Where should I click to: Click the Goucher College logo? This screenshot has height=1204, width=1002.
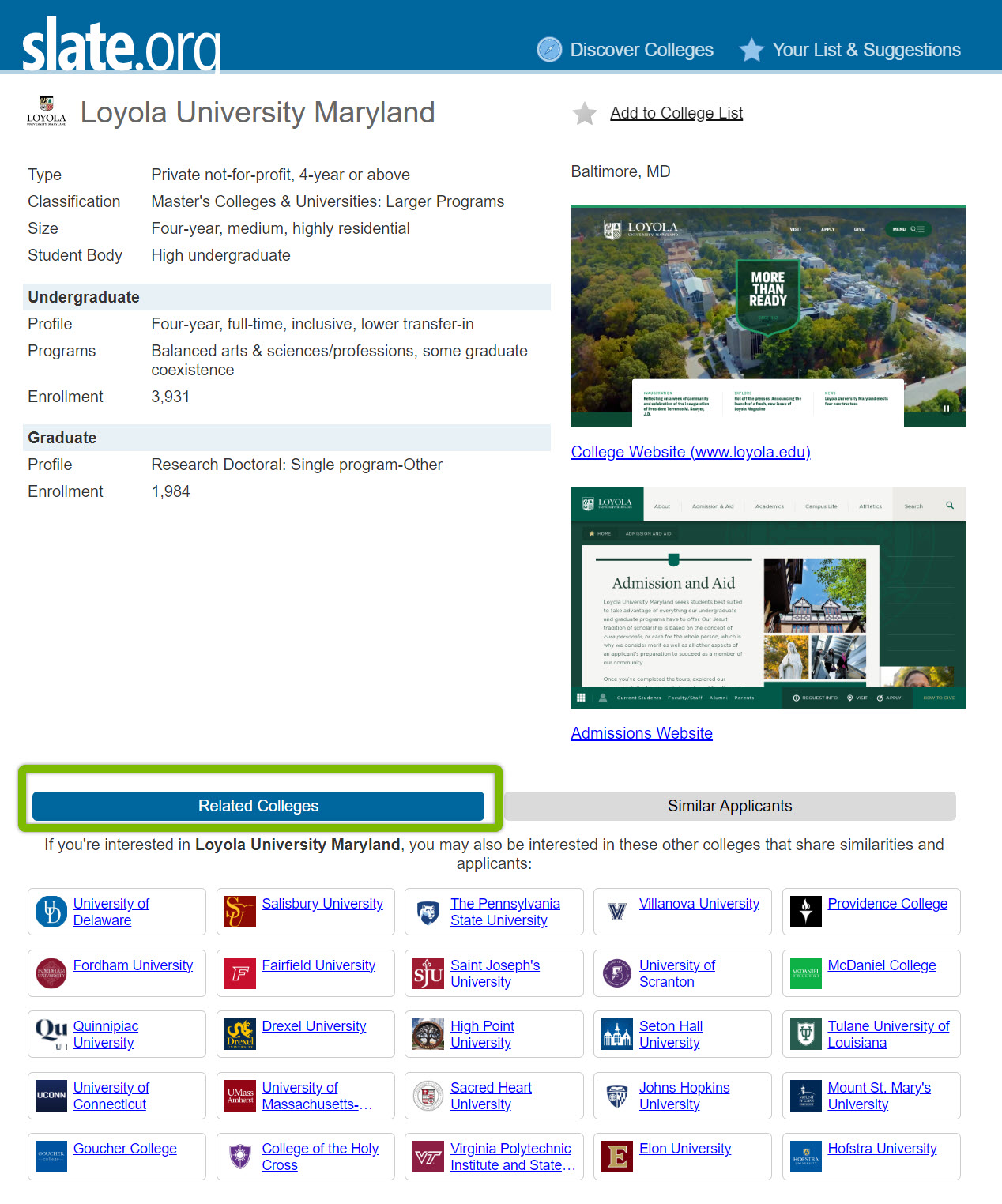[x=51, y=1157]
